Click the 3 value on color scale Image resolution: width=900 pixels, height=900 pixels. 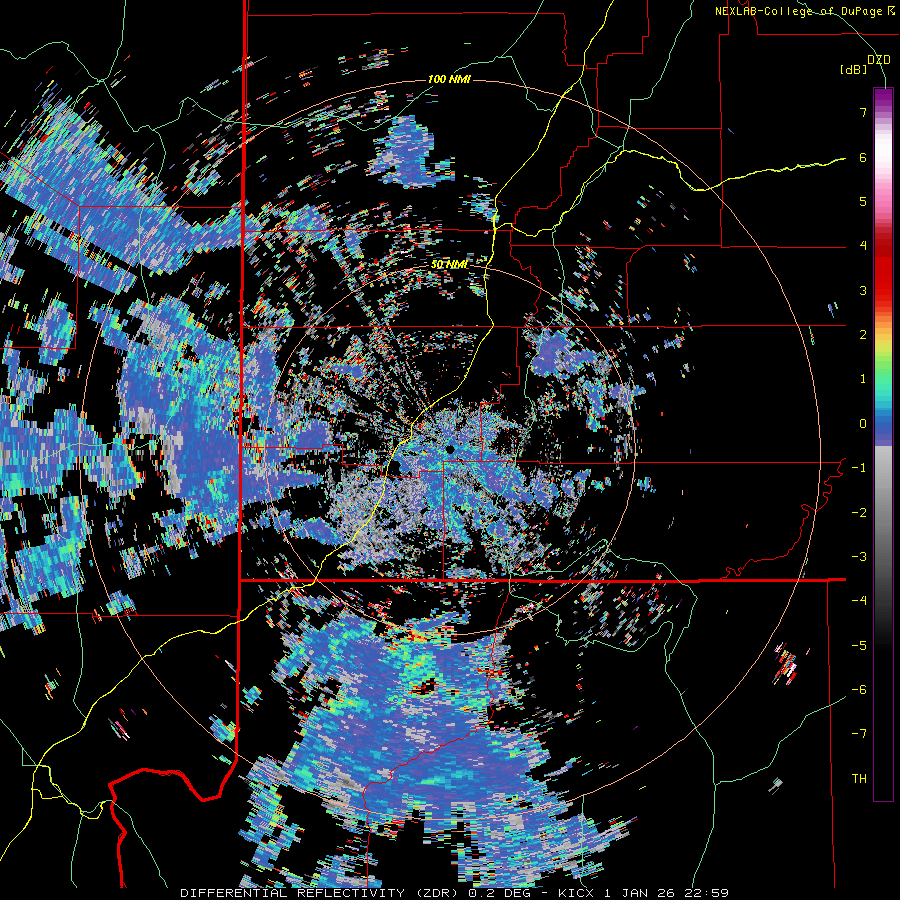(863, 290)
